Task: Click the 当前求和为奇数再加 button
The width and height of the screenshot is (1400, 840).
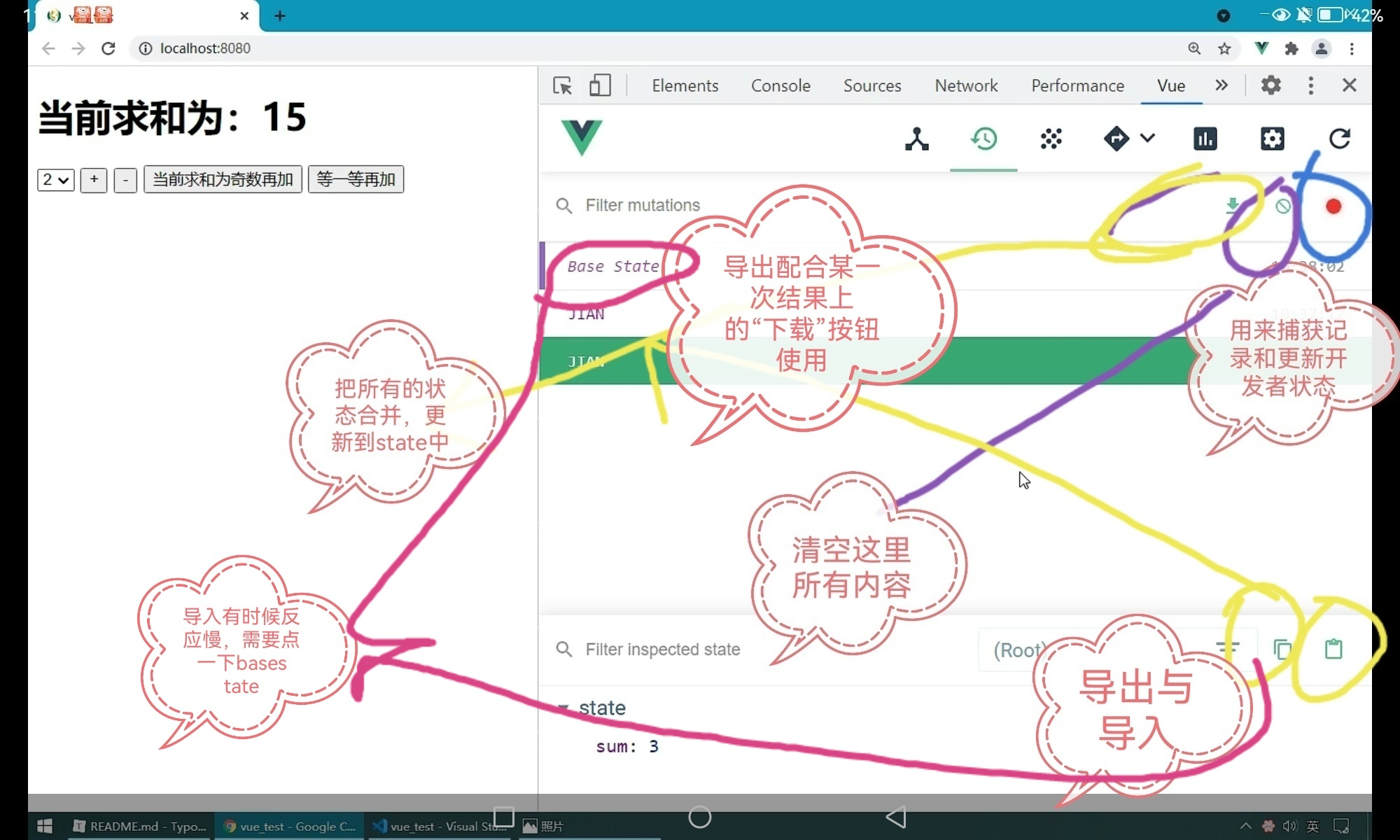Action: tap(223, 180)
